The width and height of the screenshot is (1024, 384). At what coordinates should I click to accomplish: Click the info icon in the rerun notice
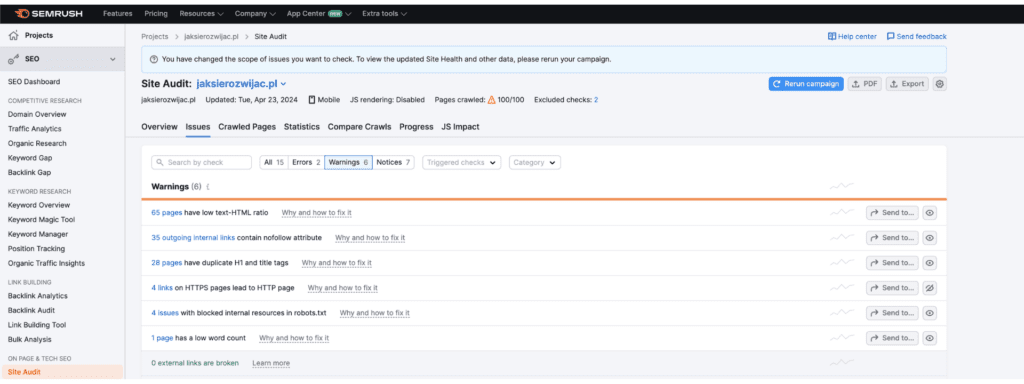pyautogui.click(x=153, y=59)
